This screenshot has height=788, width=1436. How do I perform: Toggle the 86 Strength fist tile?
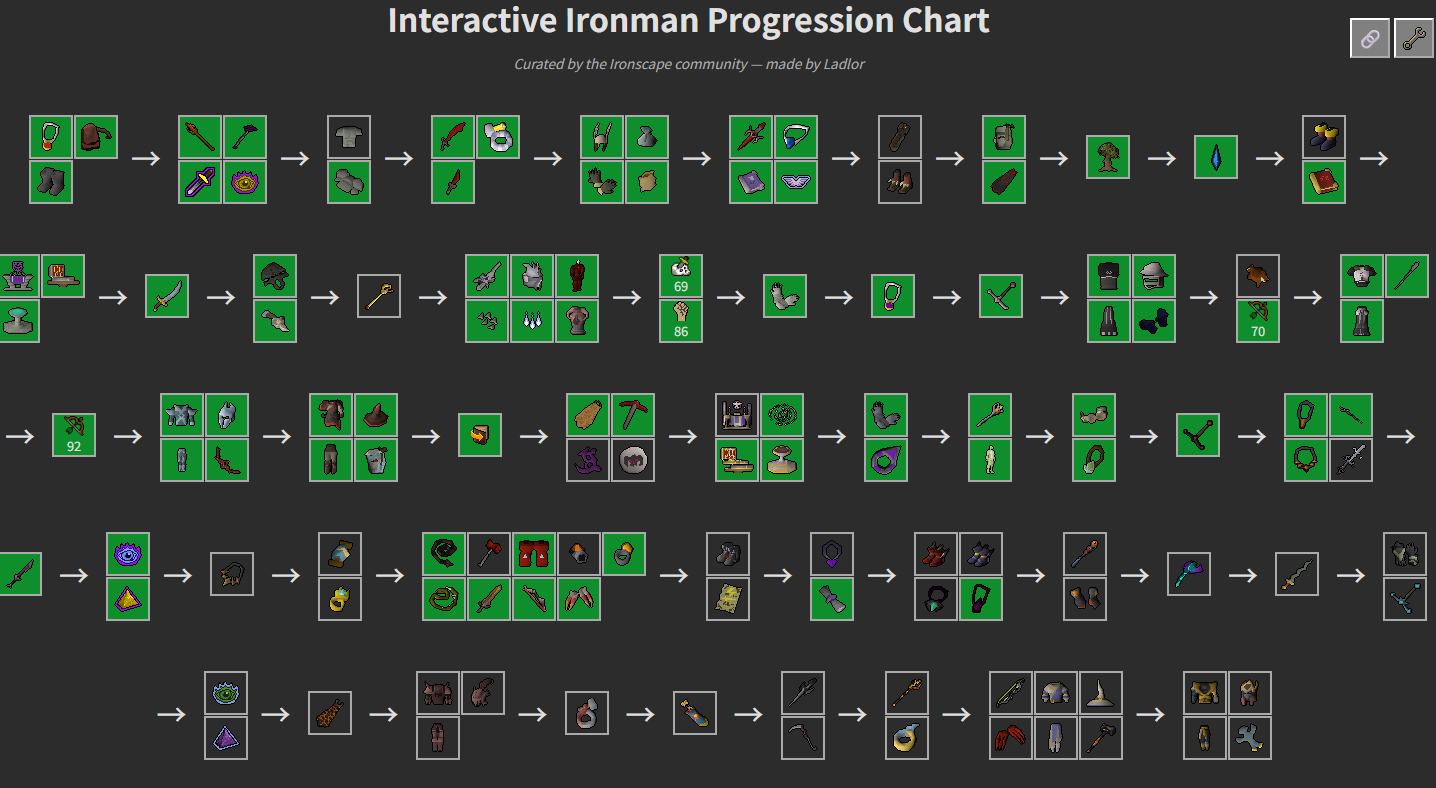pyautogui.click(x=681, y=321)
